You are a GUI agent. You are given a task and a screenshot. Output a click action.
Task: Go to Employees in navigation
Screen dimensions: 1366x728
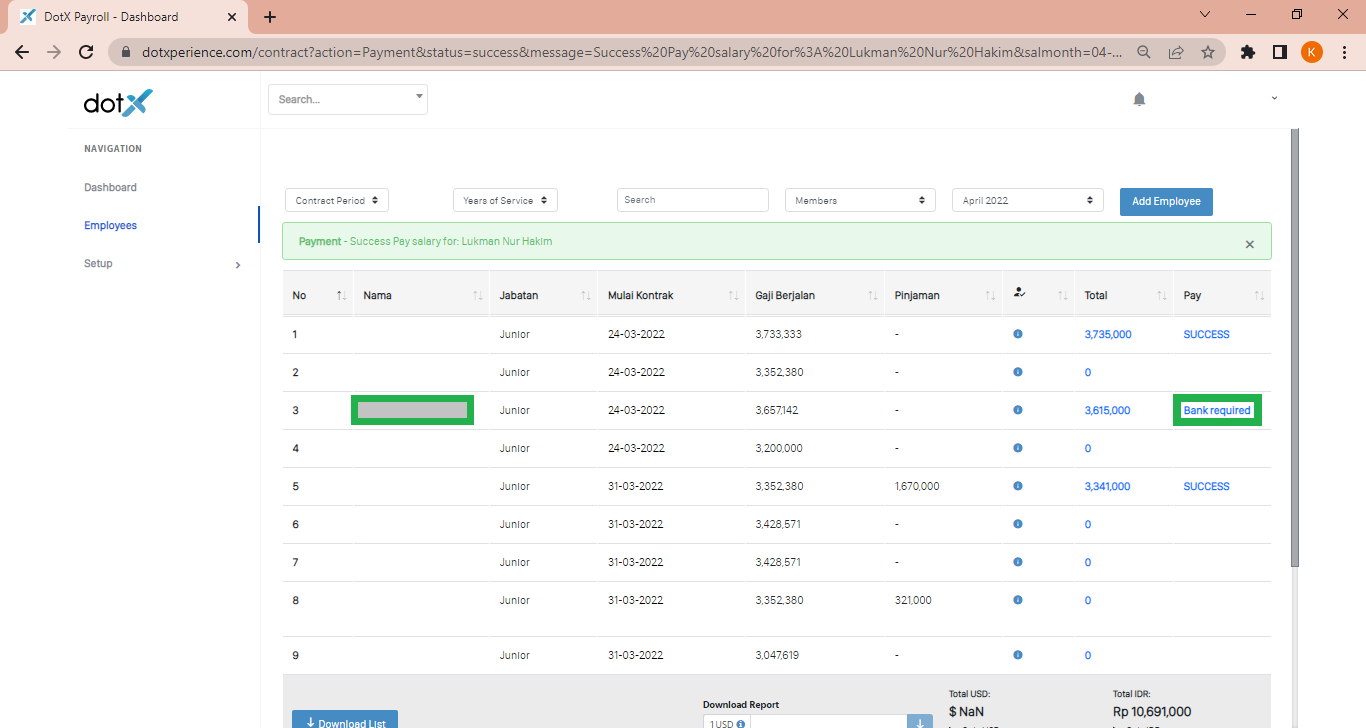tap(110, 225)
